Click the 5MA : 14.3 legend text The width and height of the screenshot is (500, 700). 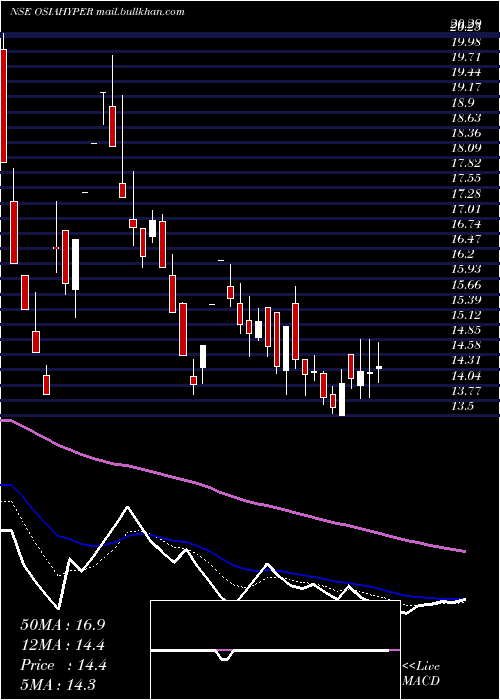pyautogui.click(x=58, y=685)
